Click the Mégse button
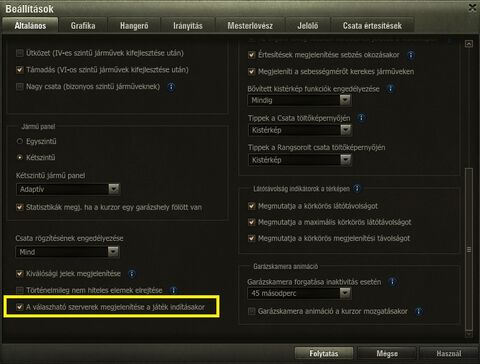Screen dimensions: 480x364 tap(387, 353)
